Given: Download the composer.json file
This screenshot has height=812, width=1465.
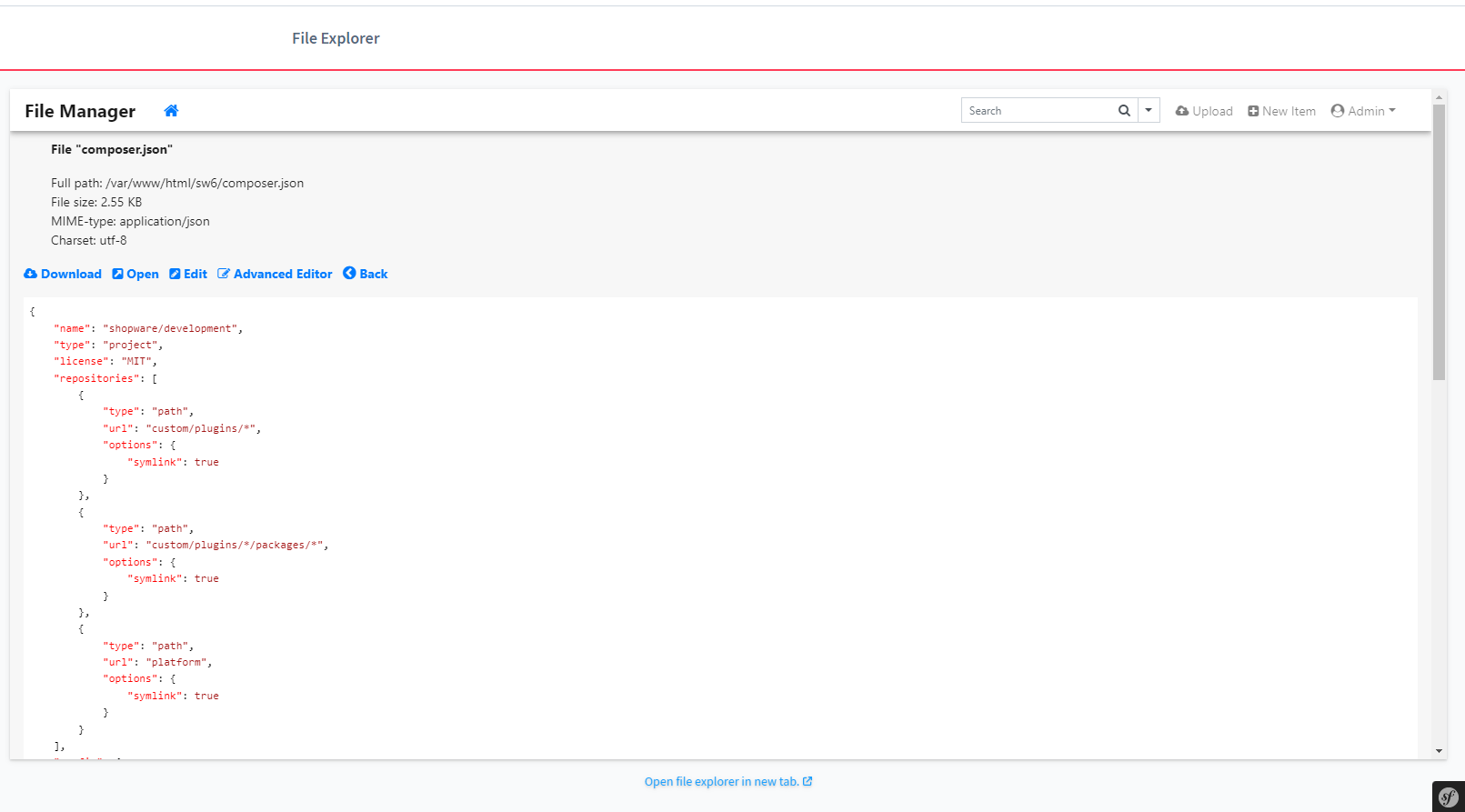Looking at the screenshot, I should (63, 274).
